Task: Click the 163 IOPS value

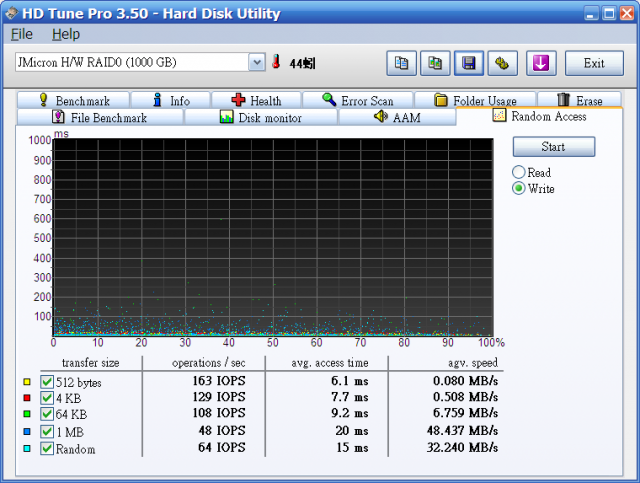Action: click(219, 381)
